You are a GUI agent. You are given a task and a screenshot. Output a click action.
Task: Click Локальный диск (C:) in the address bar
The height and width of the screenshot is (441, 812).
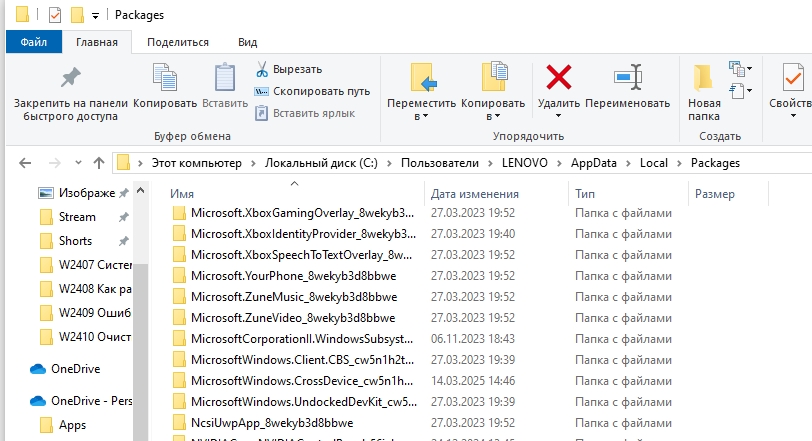coord(321,163)
